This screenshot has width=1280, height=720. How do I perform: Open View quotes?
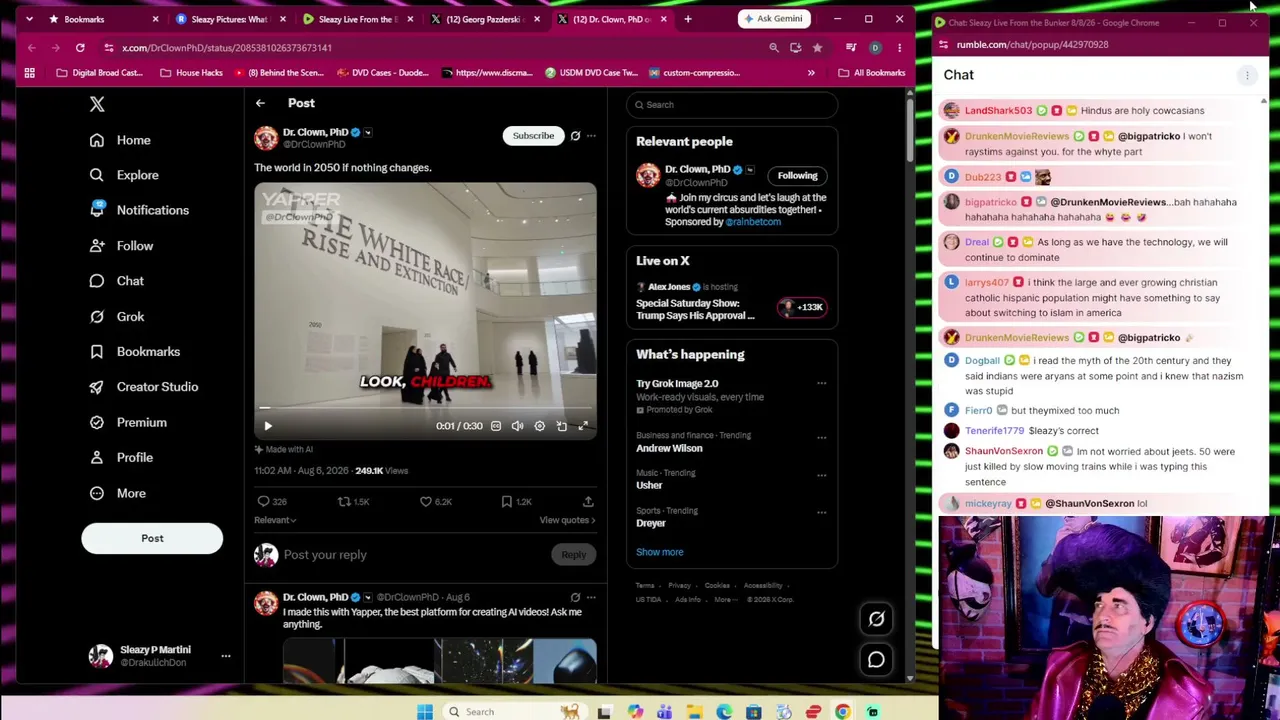[567, 520]
